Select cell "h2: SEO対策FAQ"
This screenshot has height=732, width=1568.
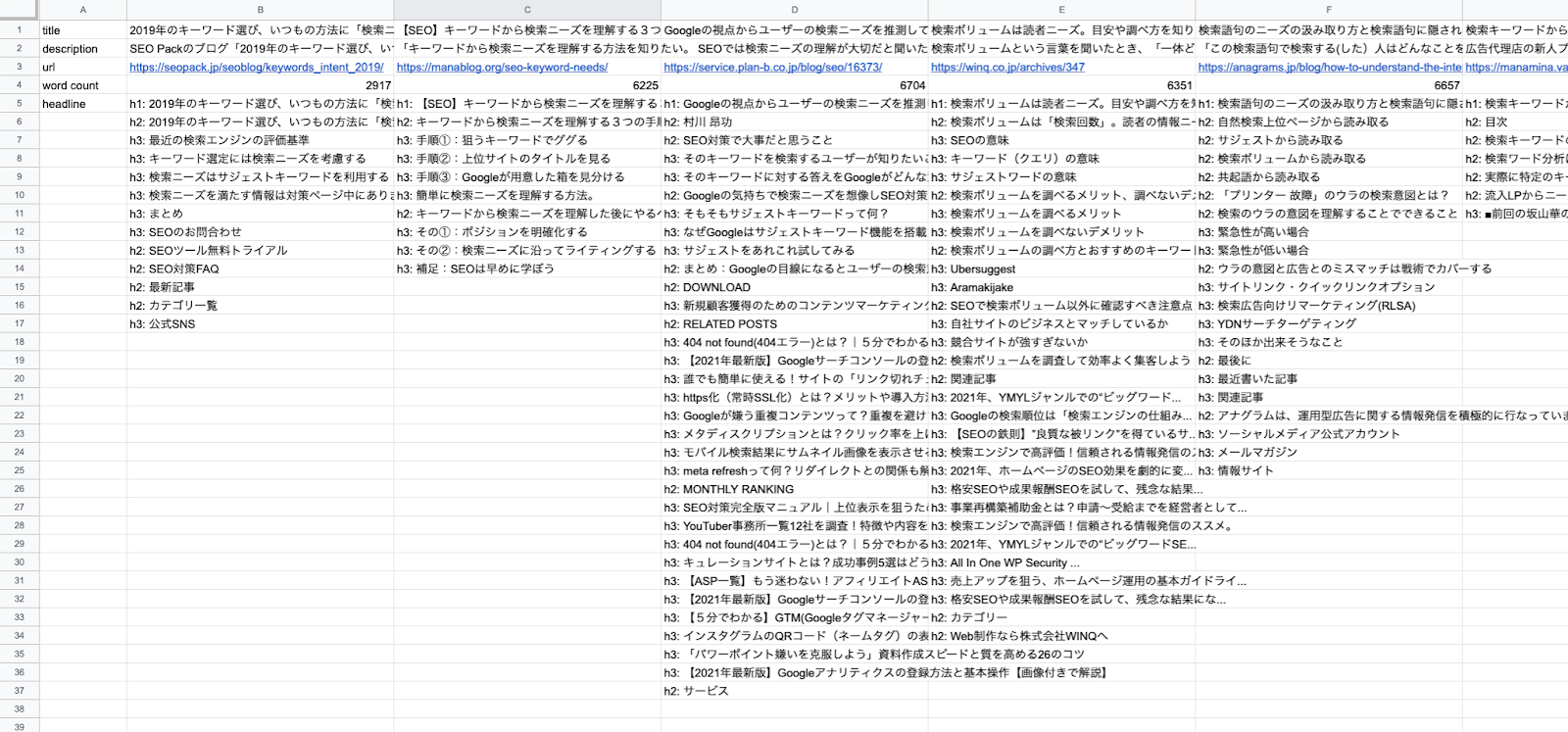(x=261, y=268)
